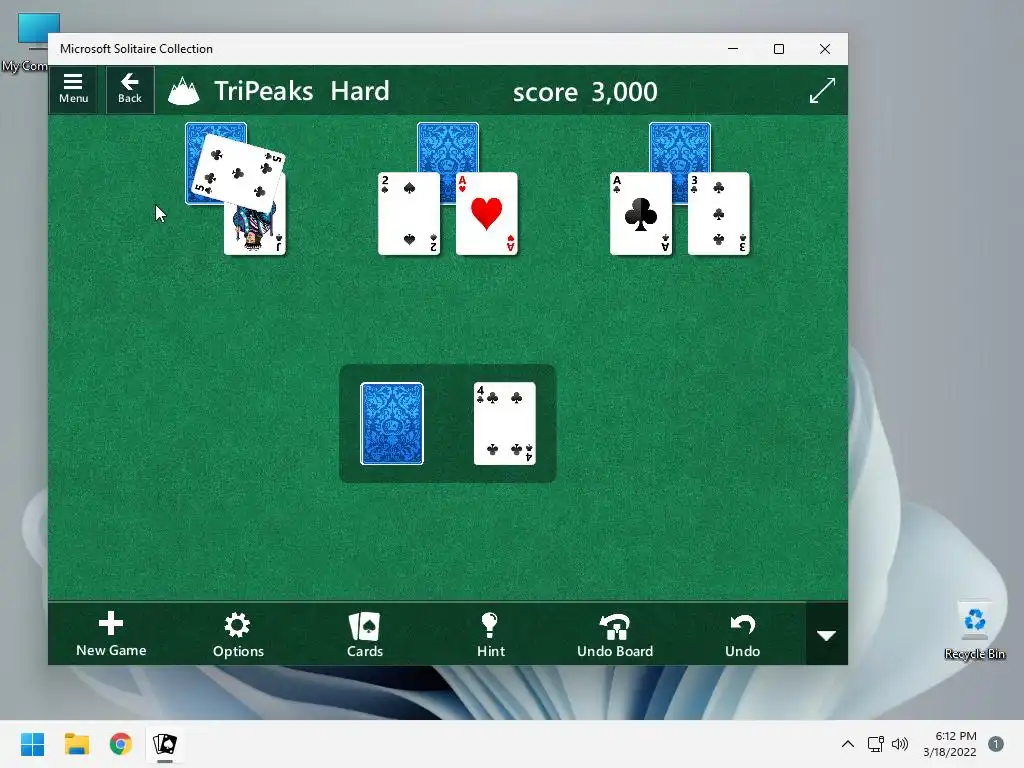Viewport: 1024px width, 768px height.
Task: Open the Windows Start menu
Action: 32,744
